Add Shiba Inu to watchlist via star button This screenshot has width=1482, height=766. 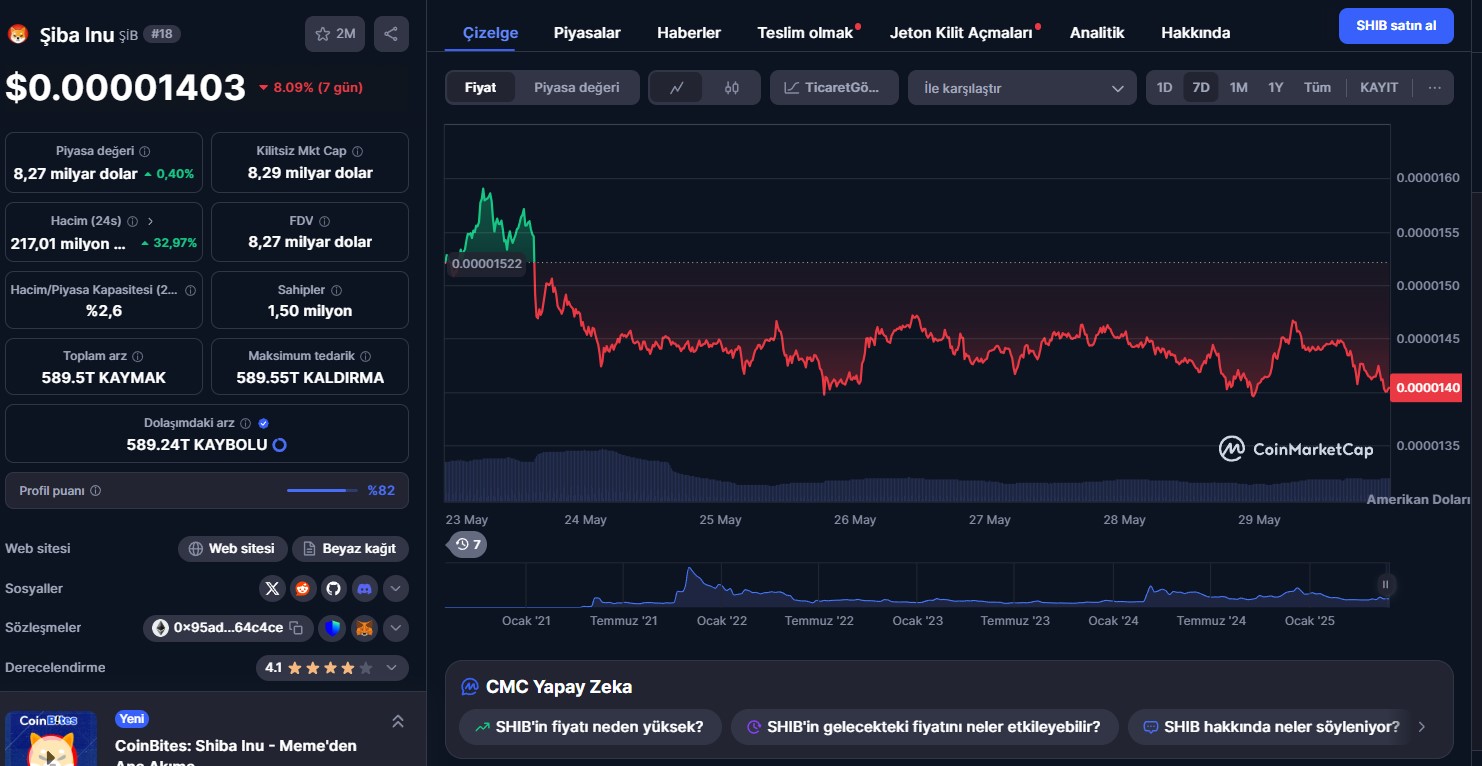click(334, 34)
